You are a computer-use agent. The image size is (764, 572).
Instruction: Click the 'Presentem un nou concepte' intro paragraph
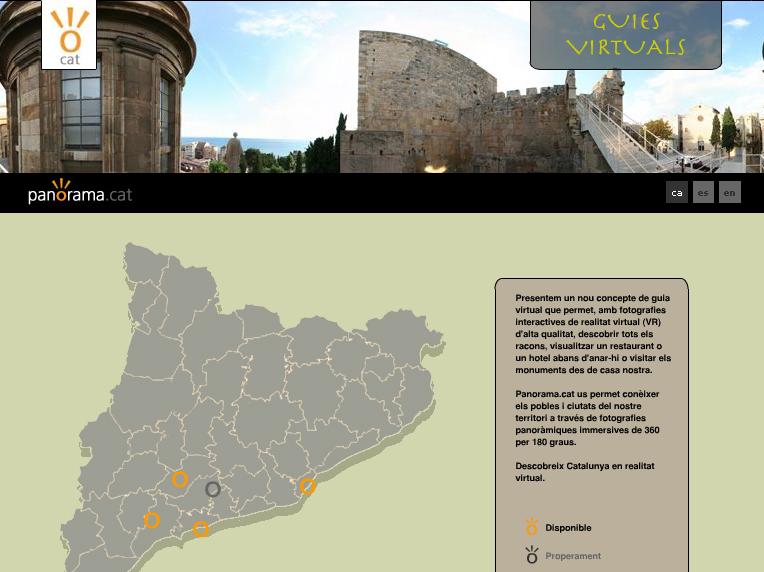click(592, 334)
